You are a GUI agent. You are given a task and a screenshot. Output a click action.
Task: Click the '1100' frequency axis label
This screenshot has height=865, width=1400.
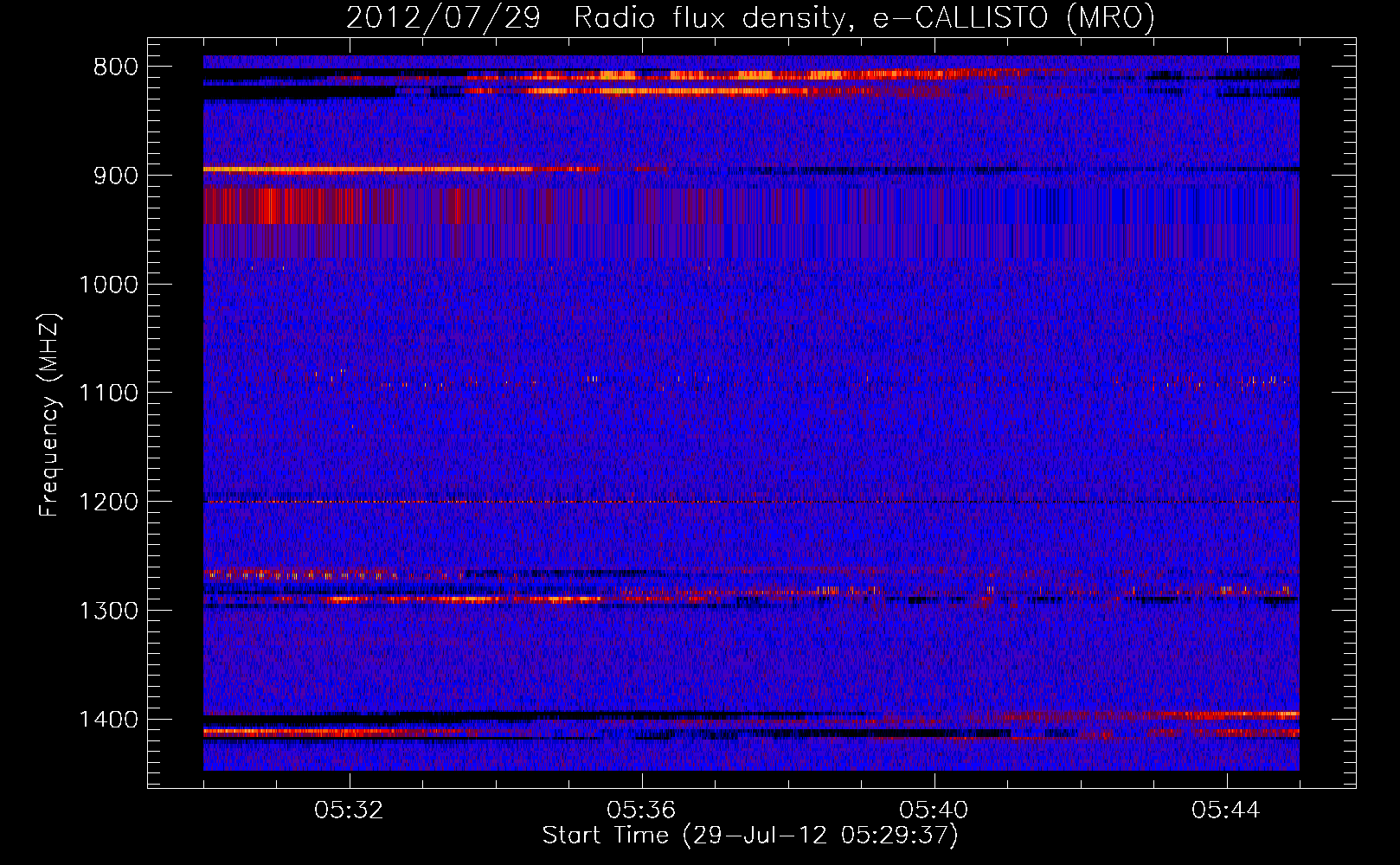coord(108,394)
